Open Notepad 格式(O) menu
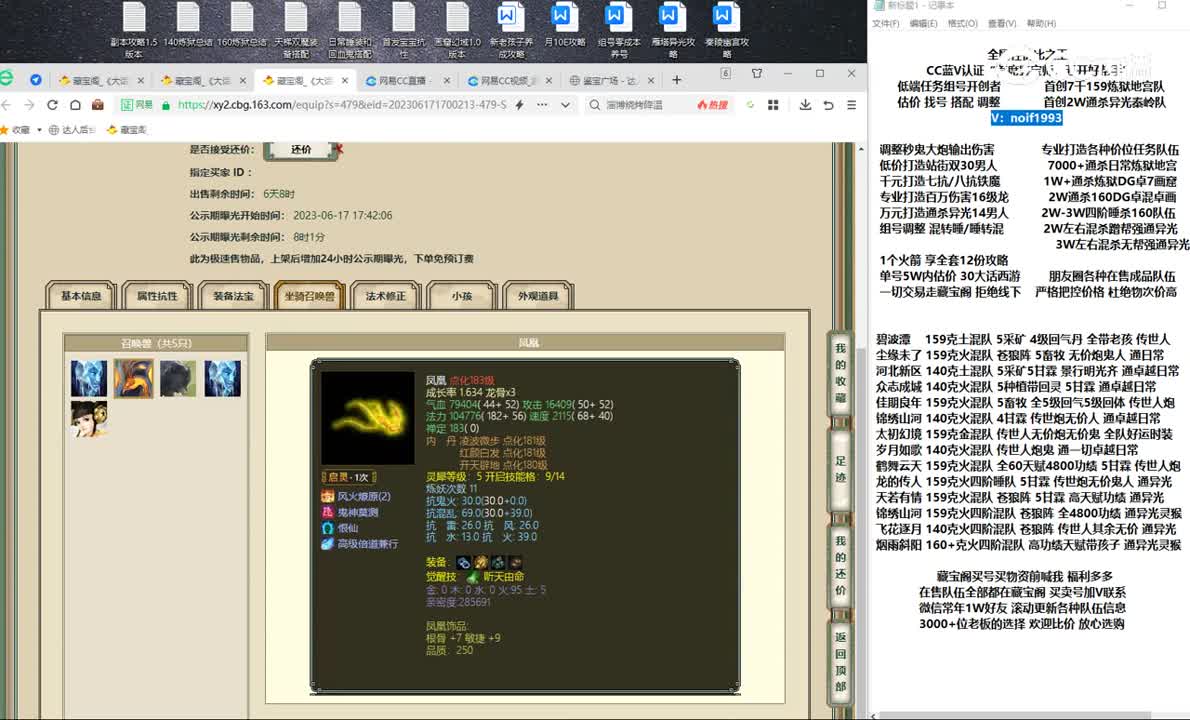This screenshot has height=720, width=1190. coord(962,24)
